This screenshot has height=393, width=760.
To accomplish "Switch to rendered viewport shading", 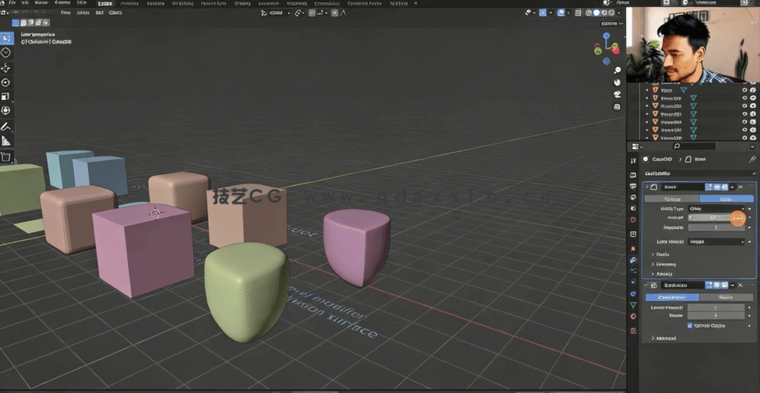I will coord(612,13).
